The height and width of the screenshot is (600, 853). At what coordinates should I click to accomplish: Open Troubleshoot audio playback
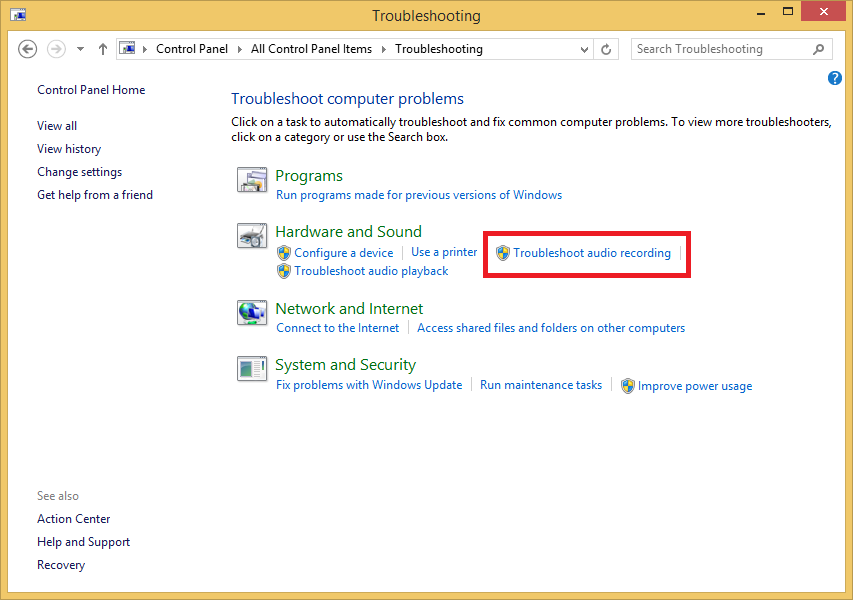[371, 271]
